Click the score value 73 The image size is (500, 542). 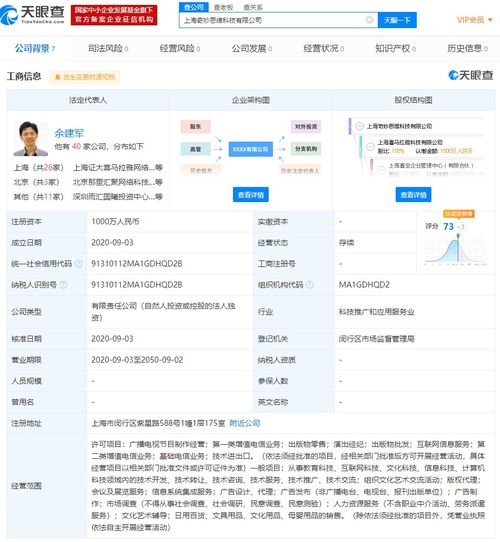coord(448,226)
